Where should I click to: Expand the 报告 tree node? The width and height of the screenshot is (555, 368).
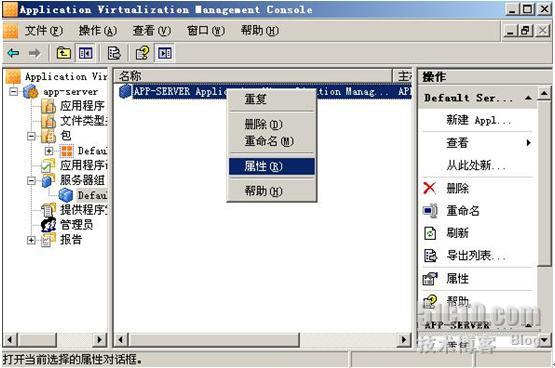[32, 240]
